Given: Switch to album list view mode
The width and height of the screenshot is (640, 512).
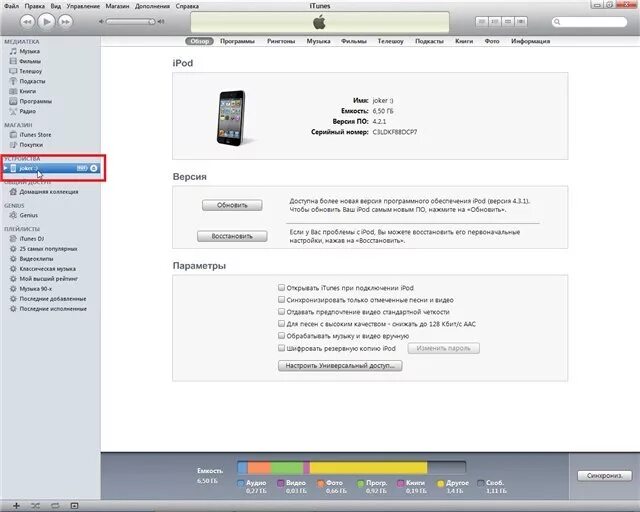Looking at the screenshot, I should pyautogui.click(x=495, y=21).
